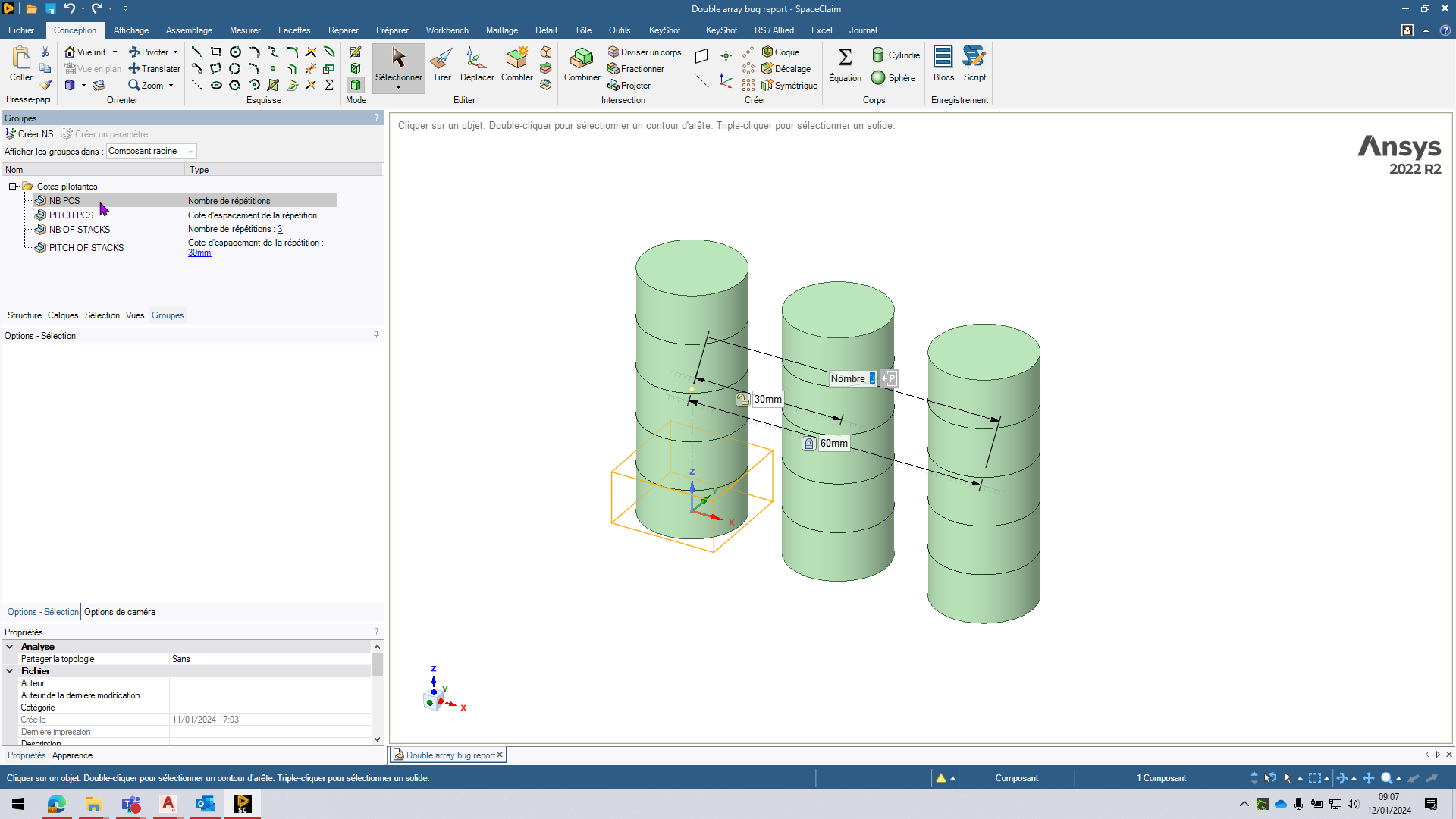Toggle the lock on 60mm dimension
This screenshot has height=819, width=1456.
pos(809,444)
